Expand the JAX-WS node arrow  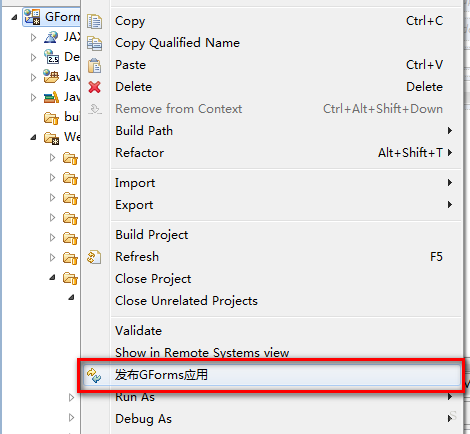33,37
